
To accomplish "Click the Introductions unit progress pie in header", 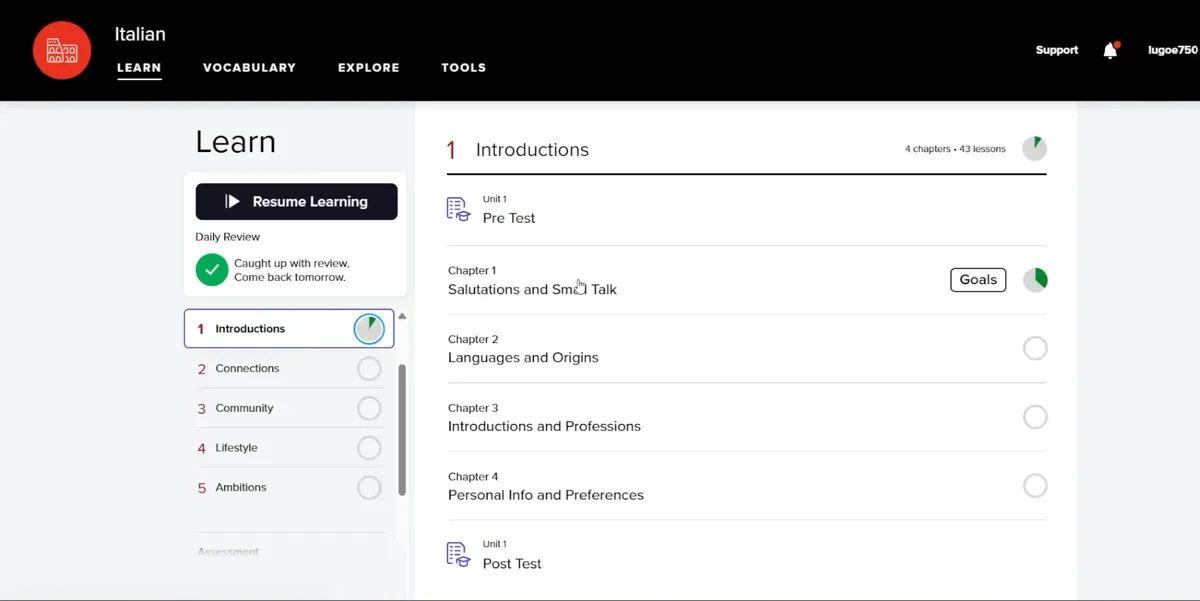I will click(x=1034, y=149).
